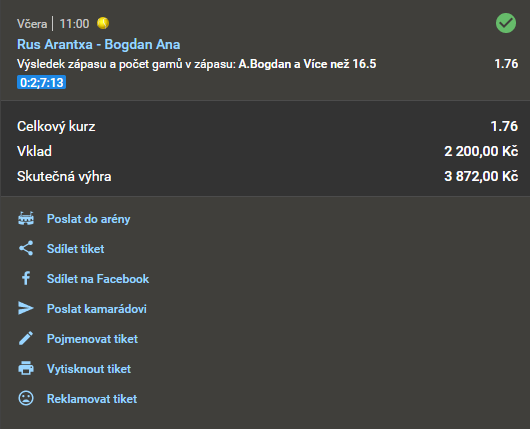530x429 pixels.
Task: Click the blue 0:2;7:13 score badge
Action: (42, 82)
